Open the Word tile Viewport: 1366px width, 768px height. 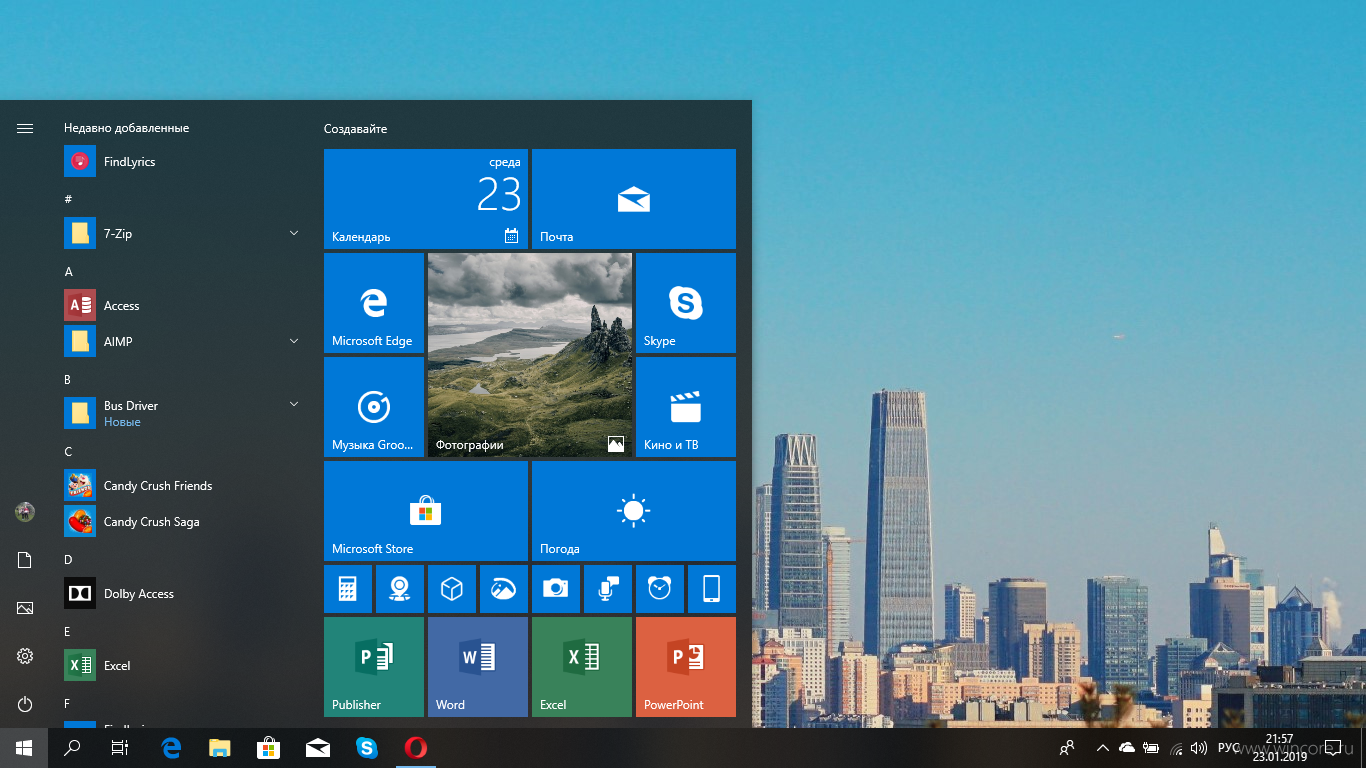(478, 667)
